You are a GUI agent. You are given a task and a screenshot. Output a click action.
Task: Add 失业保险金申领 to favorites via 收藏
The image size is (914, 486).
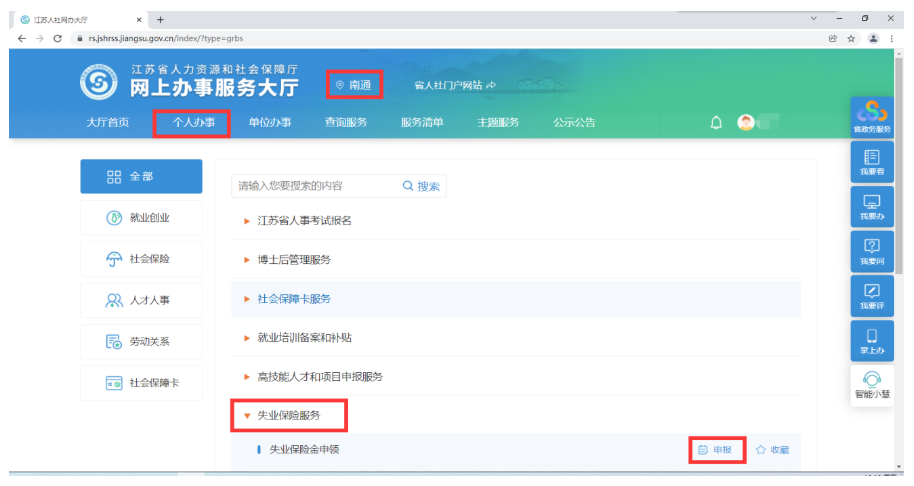point(772,450)
